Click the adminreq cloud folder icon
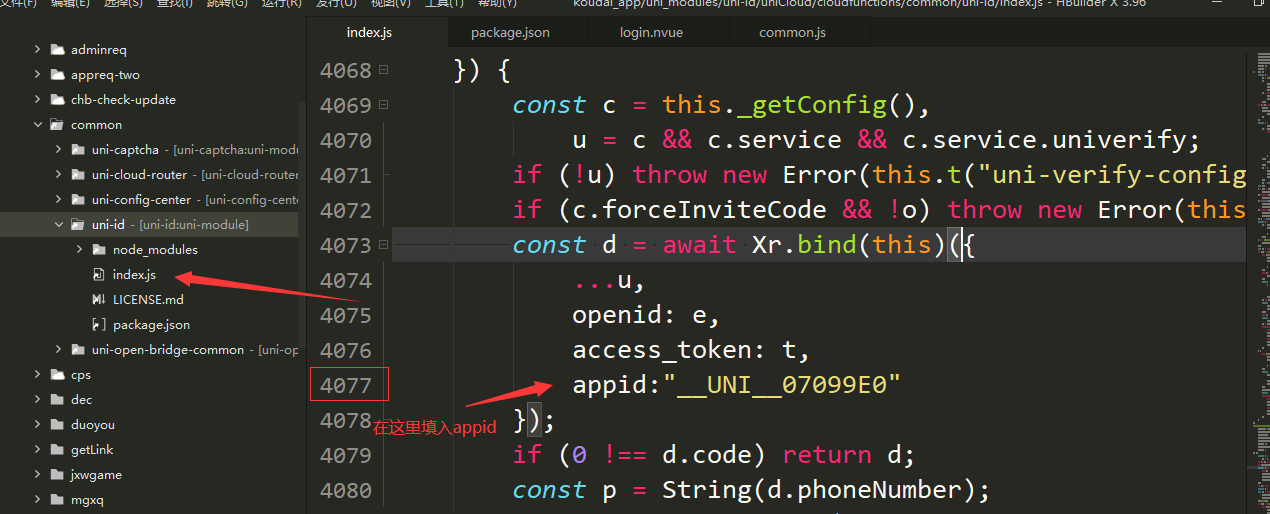 [57, 50]
